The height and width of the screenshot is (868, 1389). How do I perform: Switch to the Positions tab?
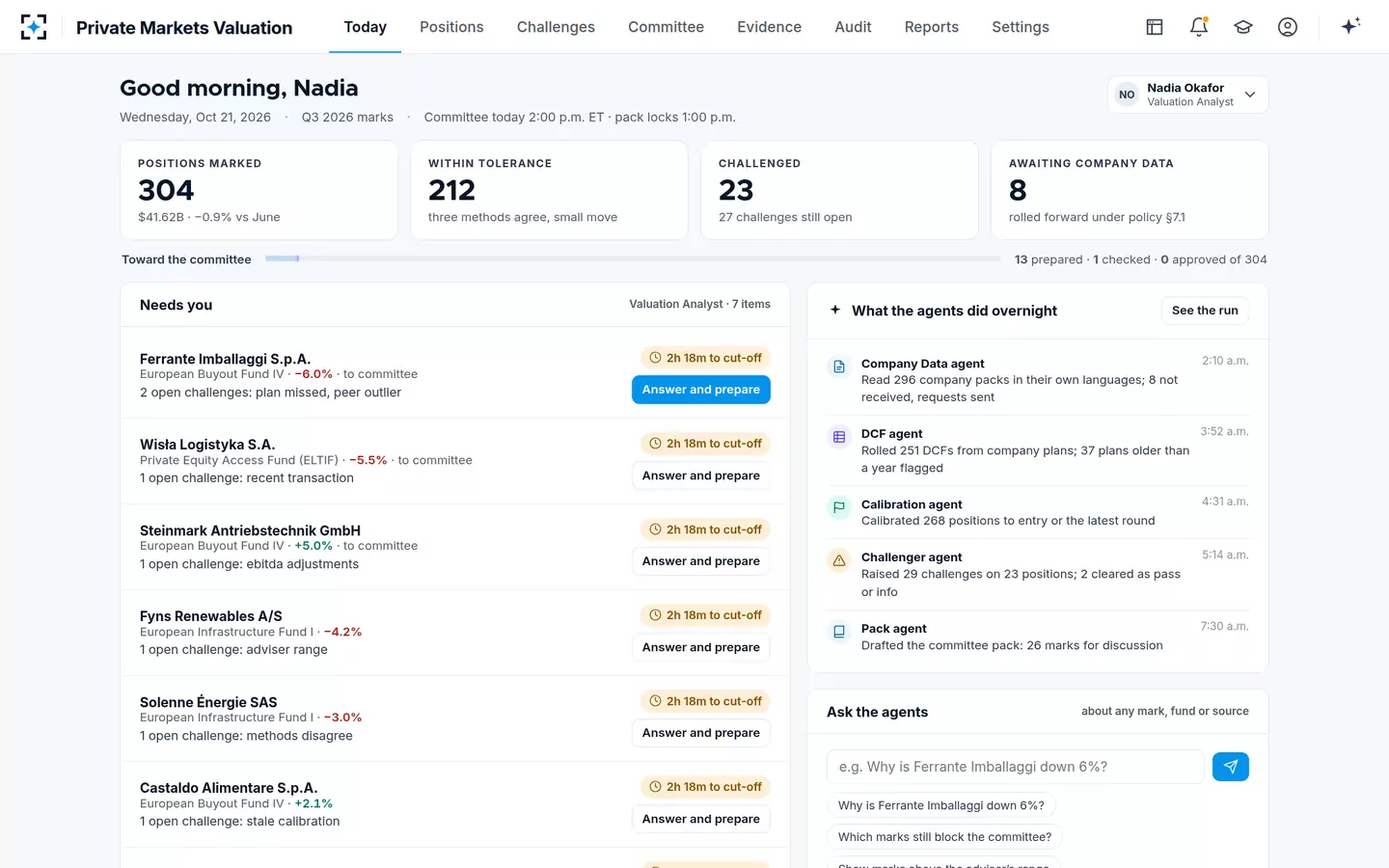(x=451, y=27)
